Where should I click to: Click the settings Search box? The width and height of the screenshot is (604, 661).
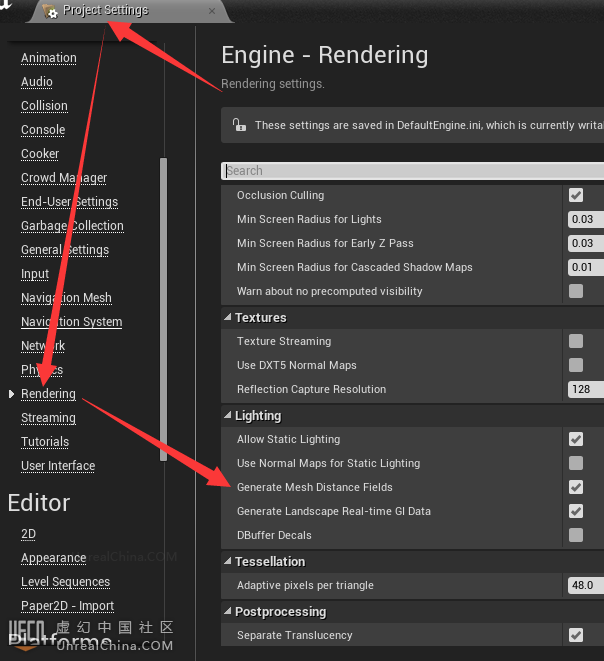[x=412, y=171]
